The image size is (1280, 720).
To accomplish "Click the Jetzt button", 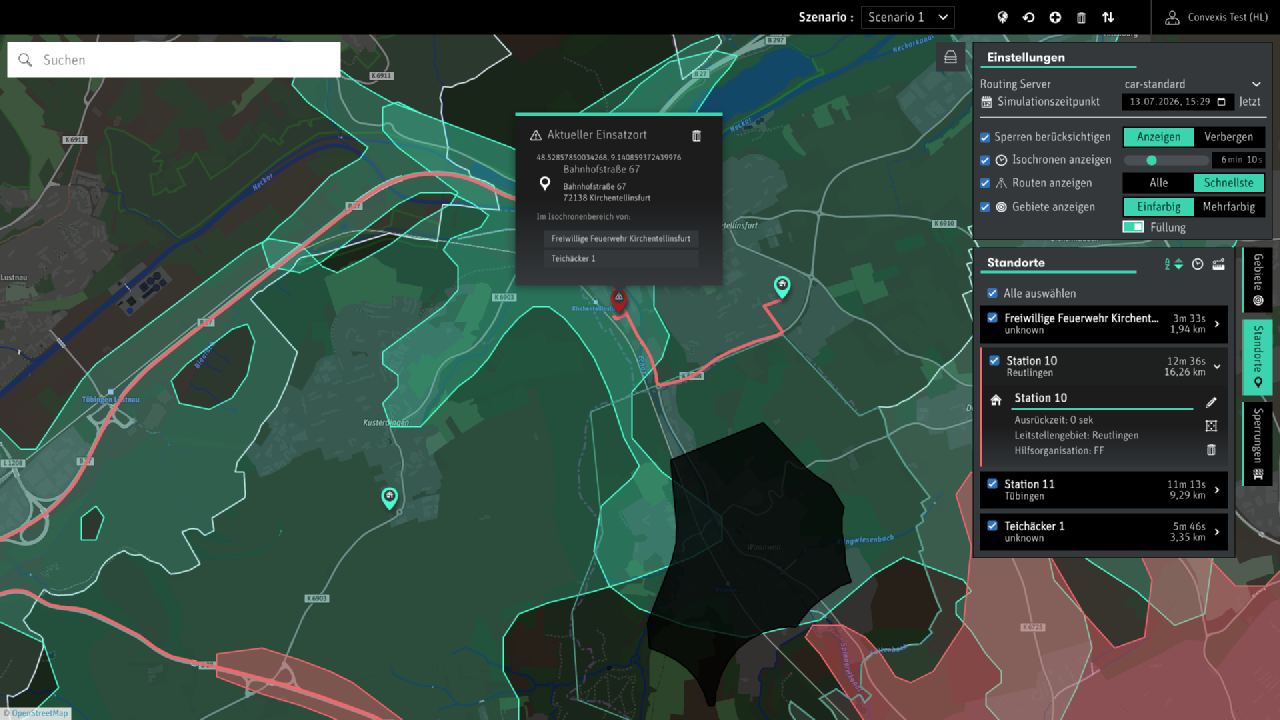I will pyautogui.click(x=1250, y=102).
